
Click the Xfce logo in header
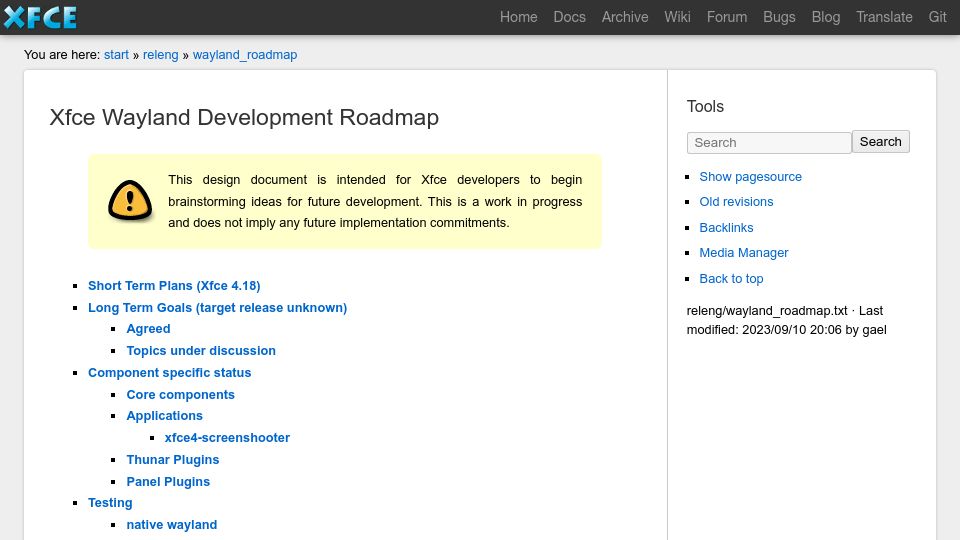click(x=40, y=17)
